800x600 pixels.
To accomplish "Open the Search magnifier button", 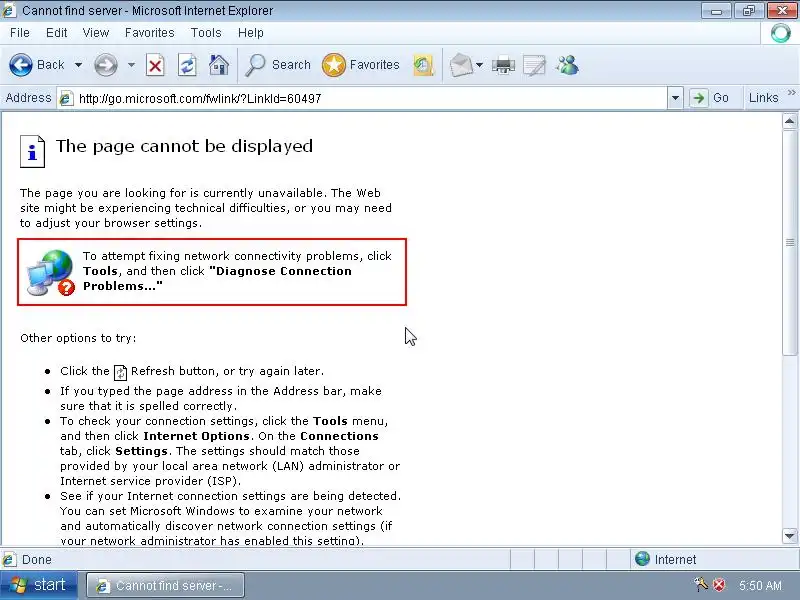I will coord(278,65).
